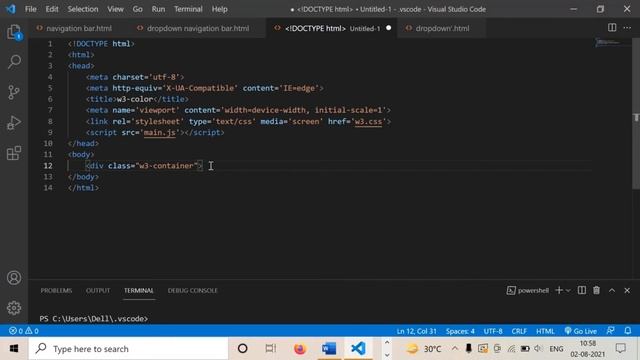Open Windows Action Center notifications
The height and width of the screenshot is (360, 640).
621,349
